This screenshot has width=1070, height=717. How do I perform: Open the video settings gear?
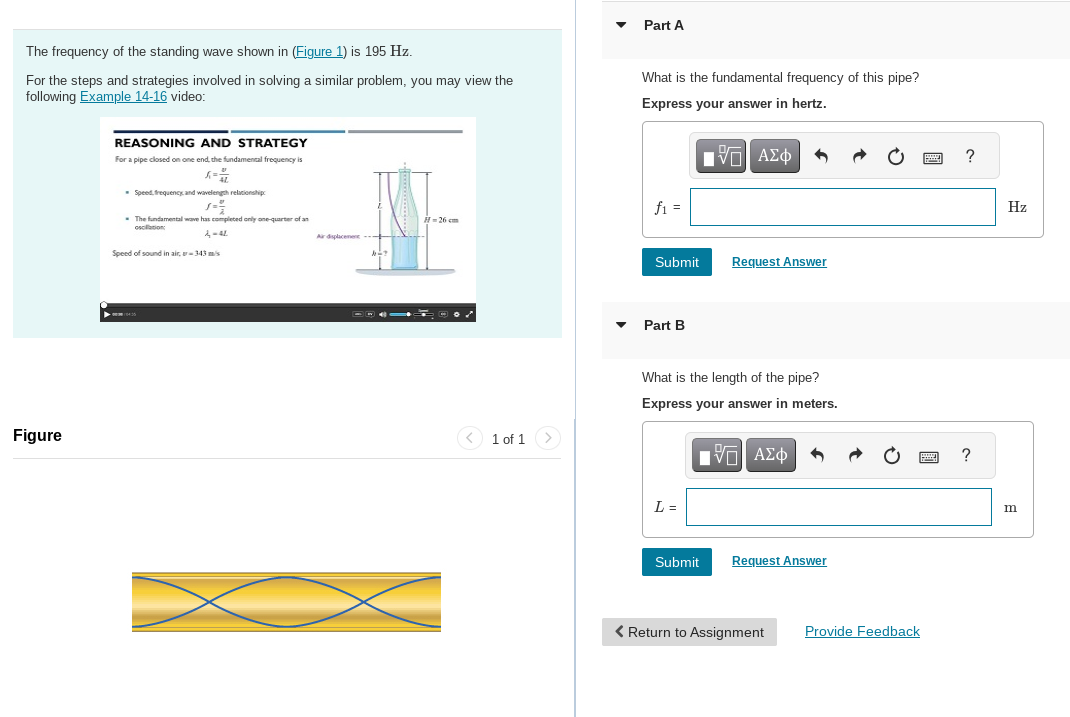click(x=457, y=315)
